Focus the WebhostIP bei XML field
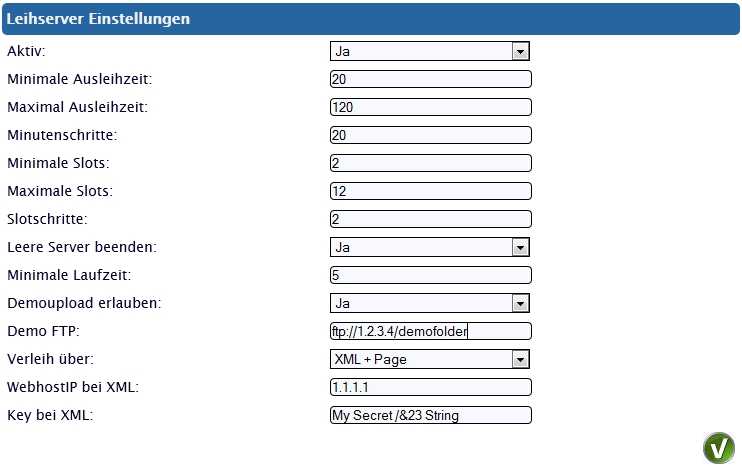 pyautogui.click(x=431, y=387)
